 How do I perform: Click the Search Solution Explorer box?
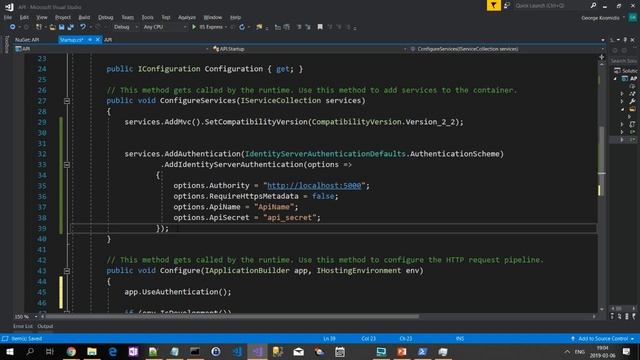click(624, 60)
